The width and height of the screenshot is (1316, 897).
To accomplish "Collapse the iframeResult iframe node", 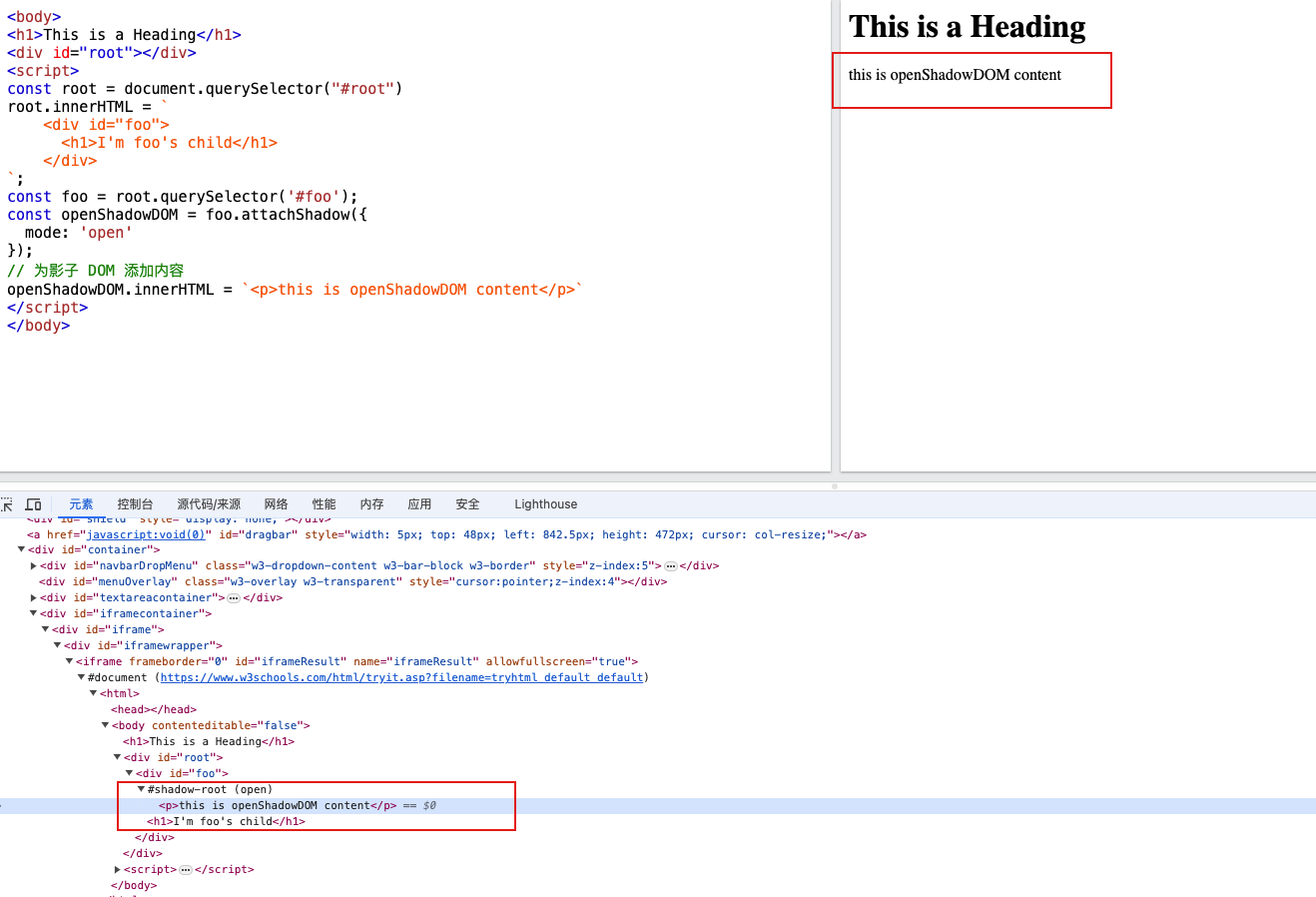I will coord(69,662).
